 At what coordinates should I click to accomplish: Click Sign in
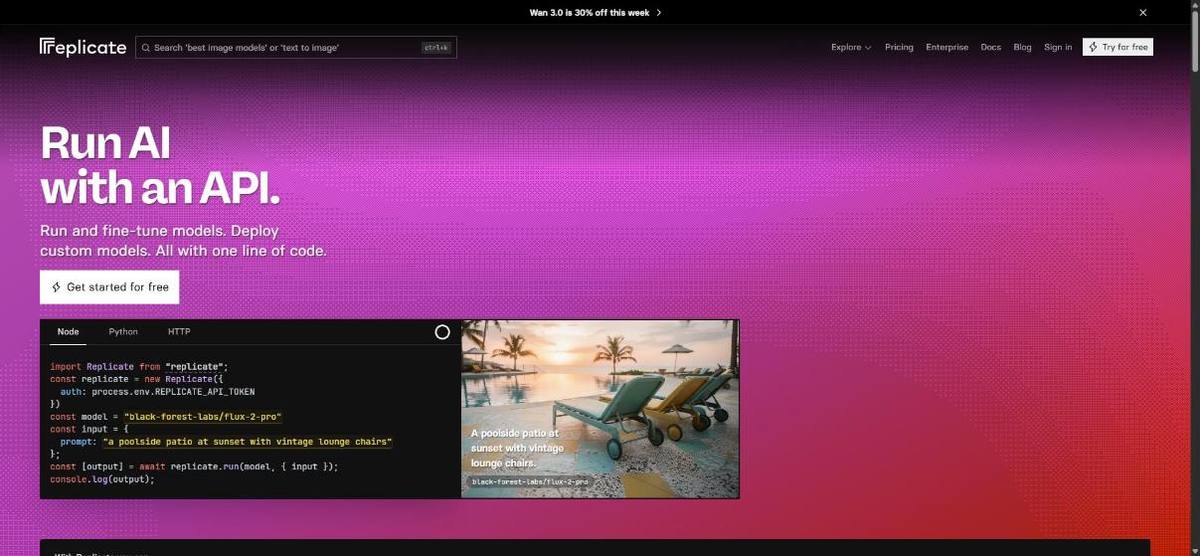pos(1058,47)
